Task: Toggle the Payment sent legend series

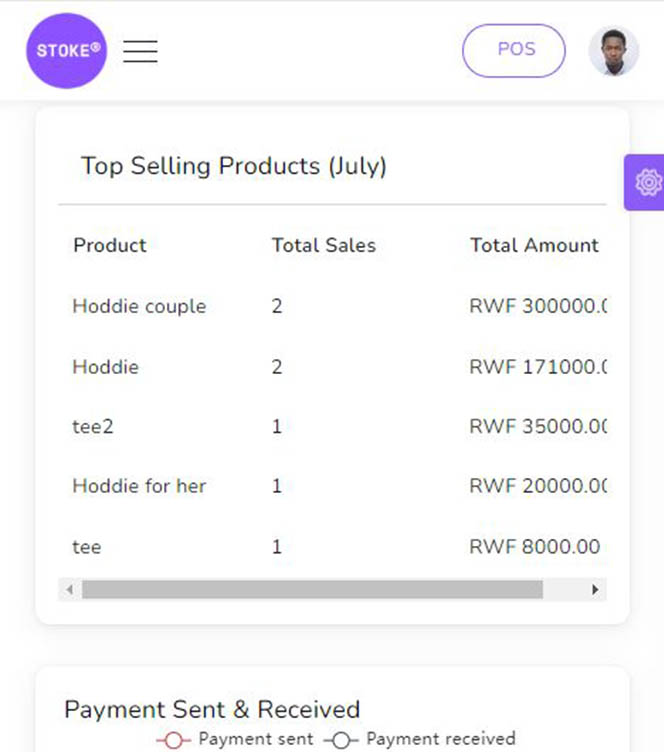Action: coord(235,739)
